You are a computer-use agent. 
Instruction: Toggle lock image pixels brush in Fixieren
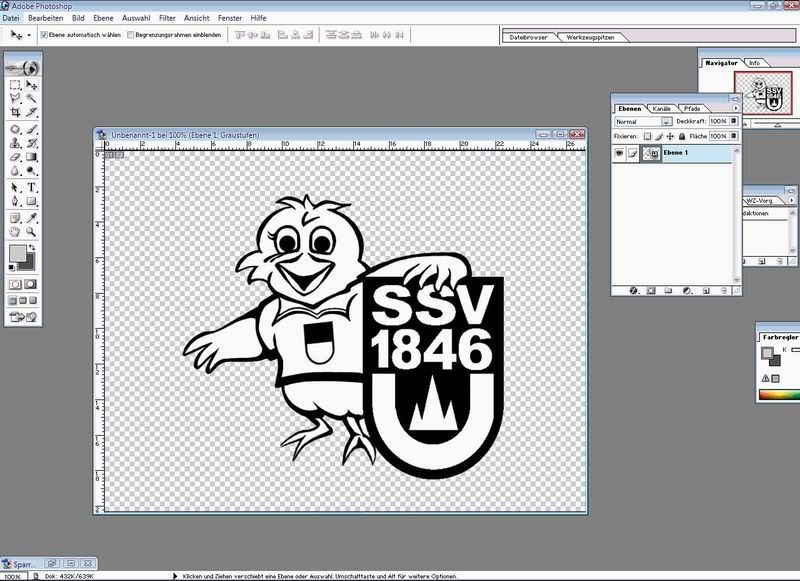[x=659, y=136]
